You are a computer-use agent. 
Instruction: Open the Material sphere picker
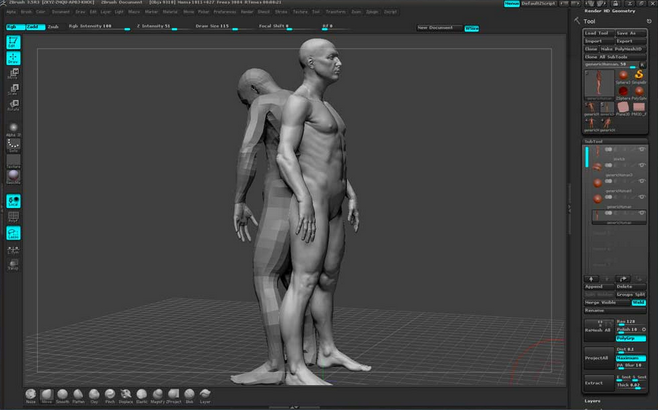pyautogui.click(x=14, y=176)
